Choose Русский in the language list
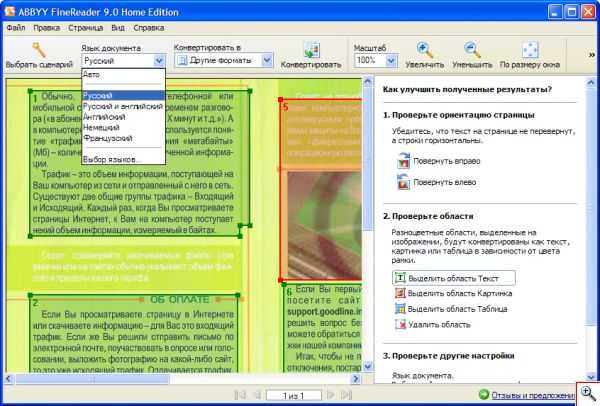Image resolution: width=600 pixels, height=406 pixels. tap(123, 95)
